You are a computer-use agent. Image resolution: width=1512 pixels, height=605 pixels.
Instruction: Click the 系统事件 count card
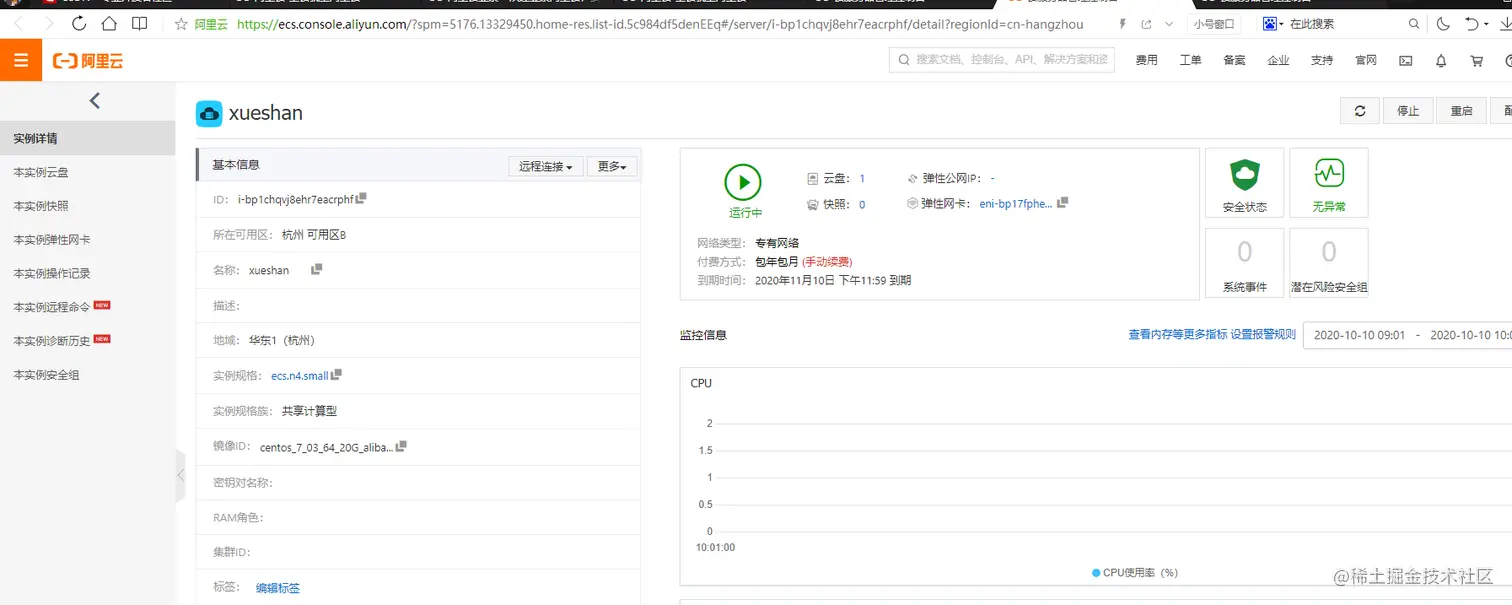(x=1245, y=263)
